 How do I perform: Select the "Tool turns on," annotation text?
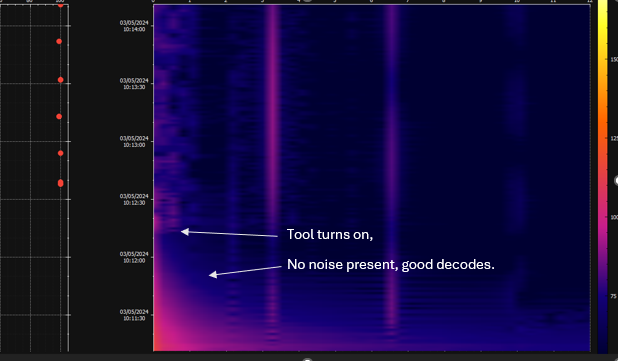coord(329,235)
